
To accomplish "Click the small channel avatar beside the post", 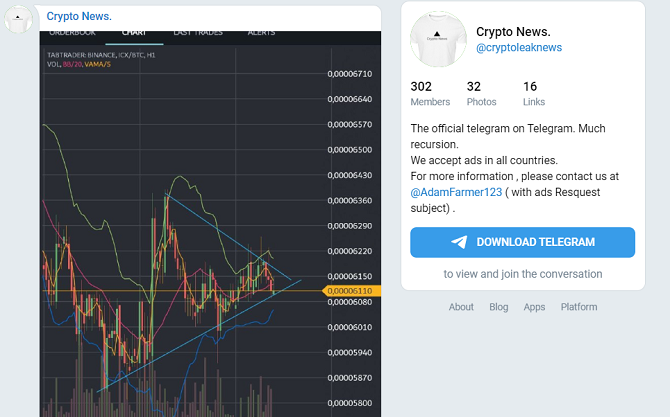I will tap(18, 19).
